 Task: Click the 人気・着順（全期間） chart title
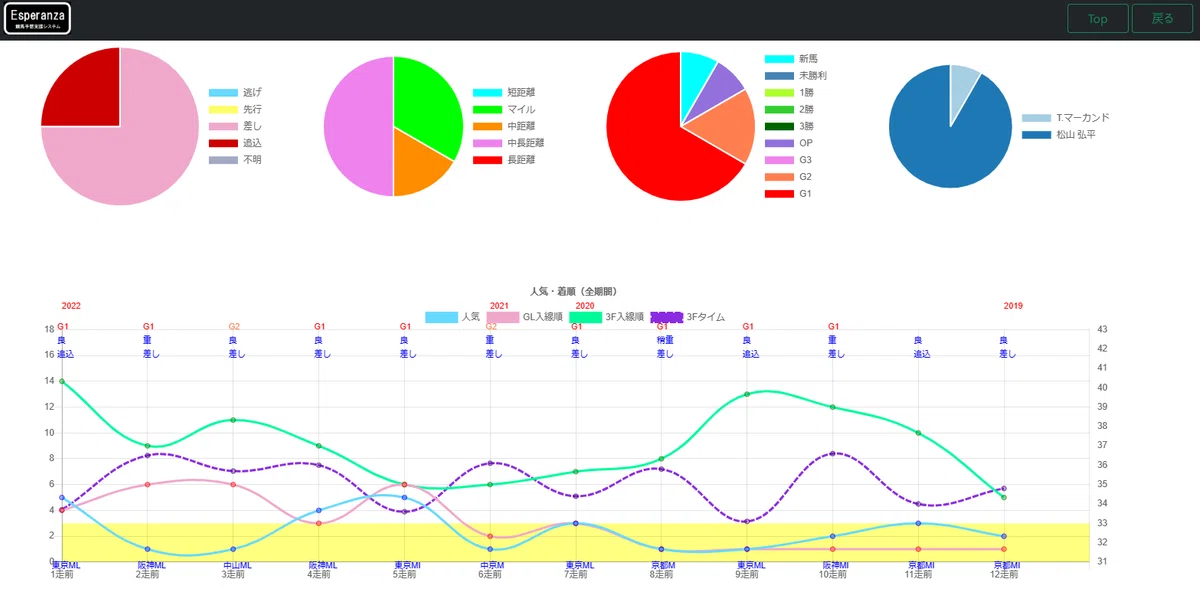tap(574, 292)
